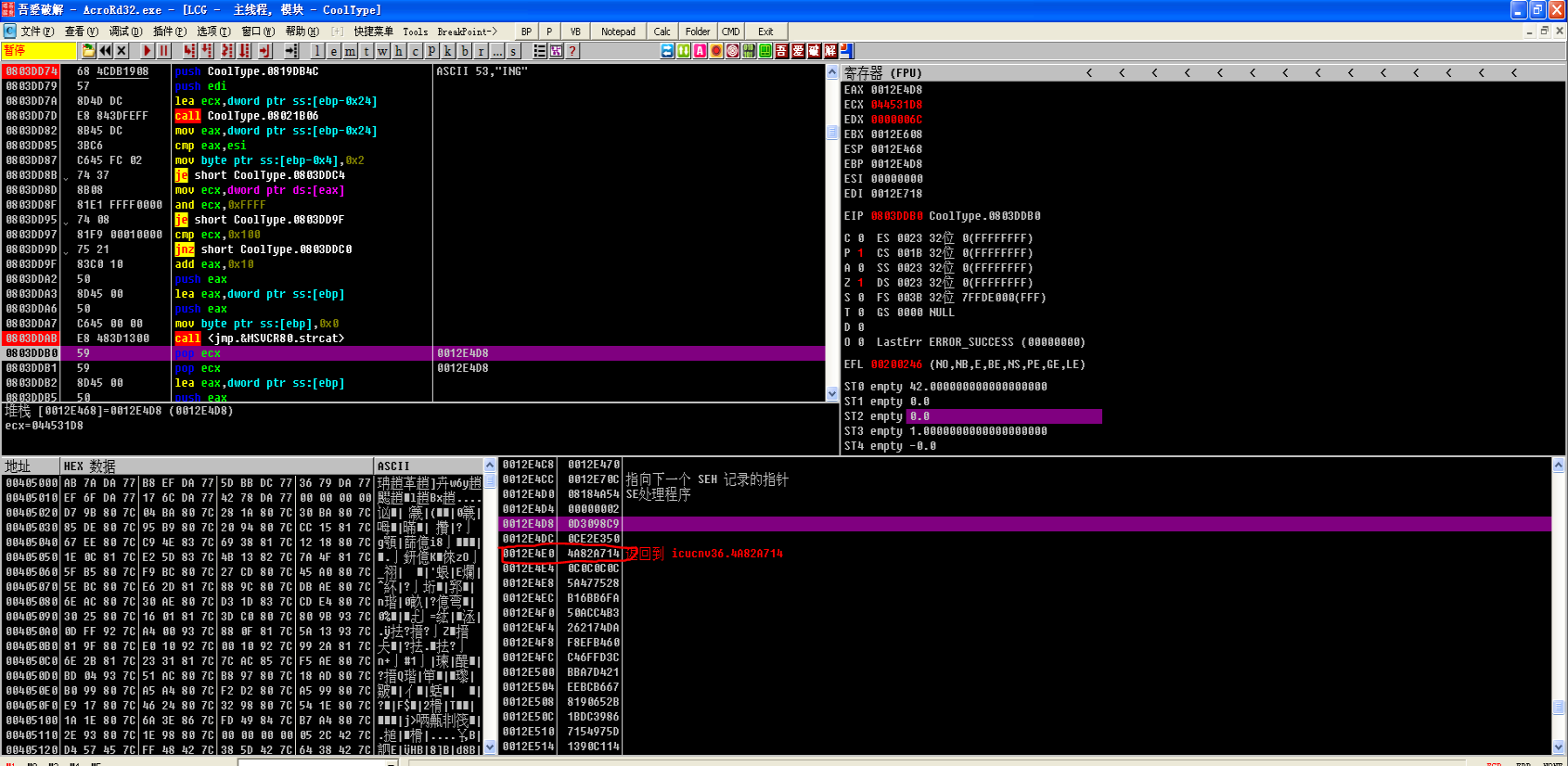Screen dimensions: 1568x766
Task: Click the BP button
Action: coord(526,32)
